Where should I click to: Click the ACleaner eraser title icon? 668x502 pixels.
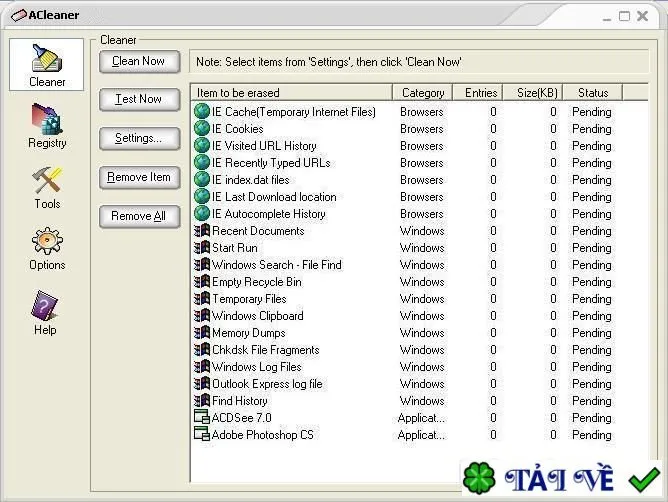point(19,15)
